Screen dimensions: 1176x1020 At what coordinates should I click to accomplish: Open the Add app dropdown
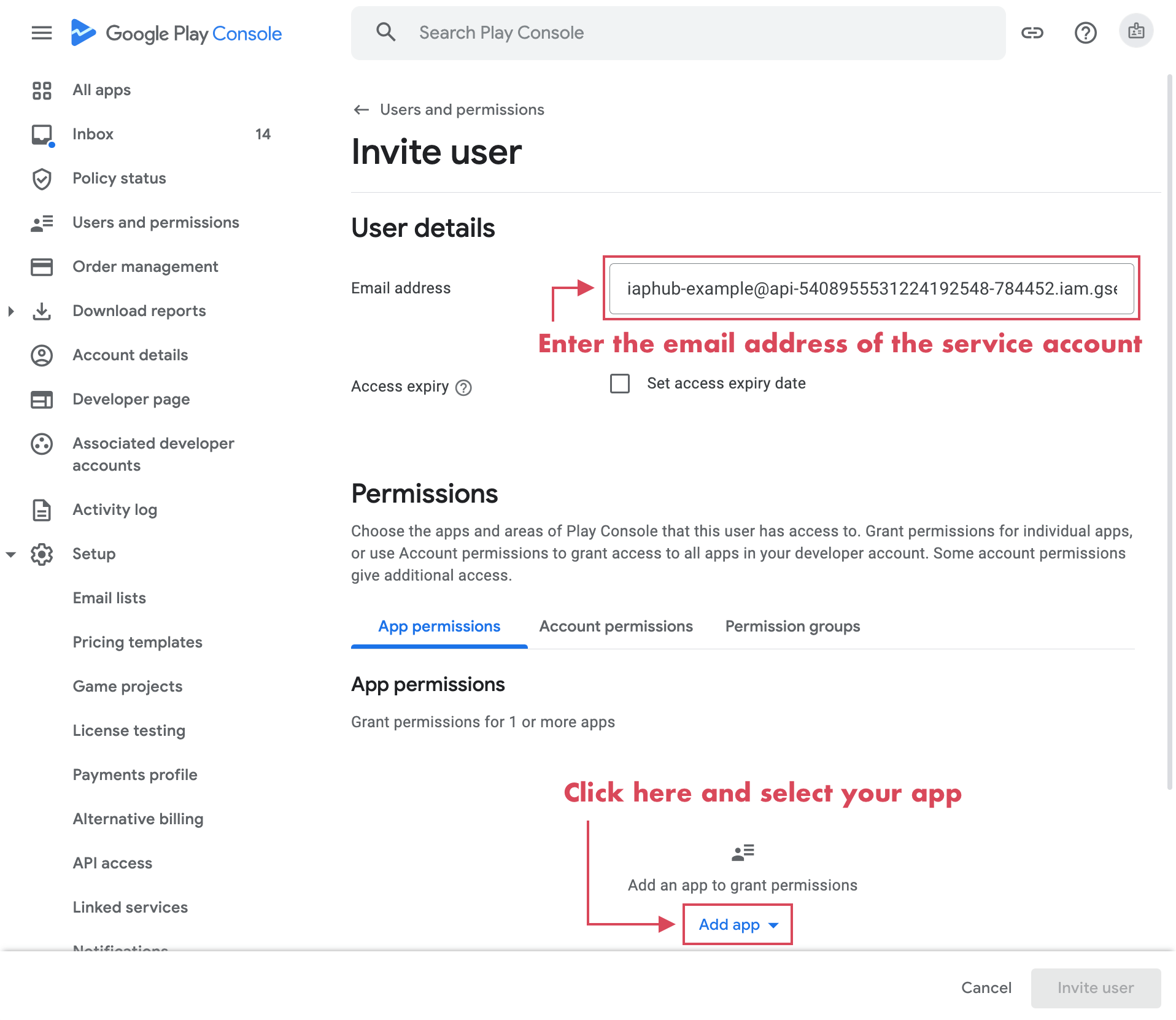[738, 924]
